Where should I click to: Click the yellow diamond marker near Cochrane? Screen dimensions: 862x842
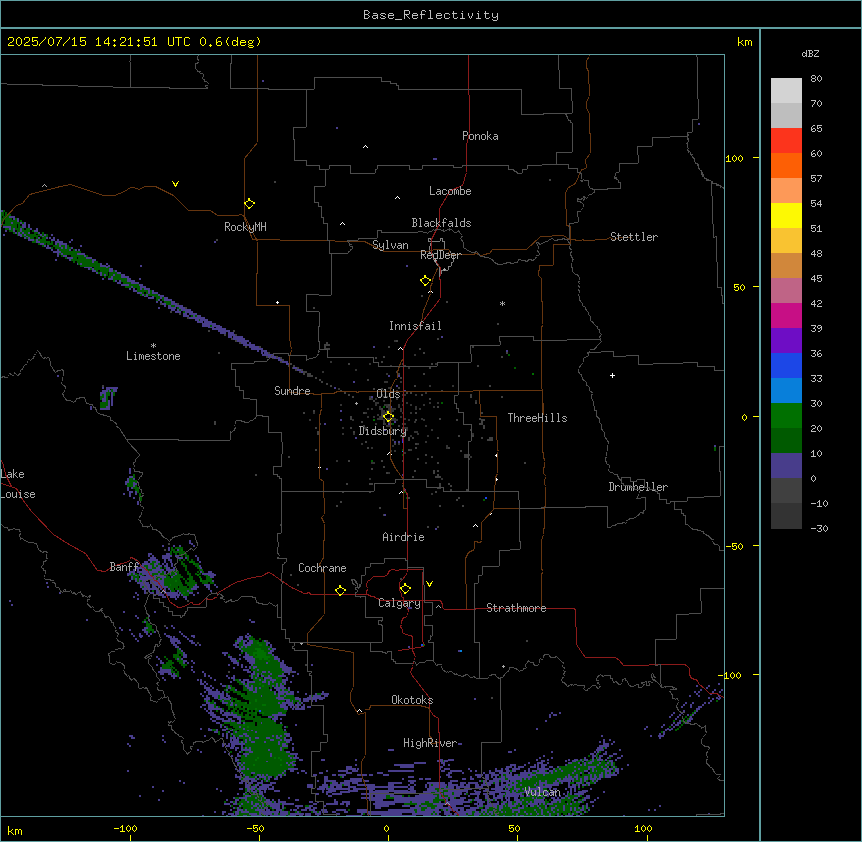[340, 590]
